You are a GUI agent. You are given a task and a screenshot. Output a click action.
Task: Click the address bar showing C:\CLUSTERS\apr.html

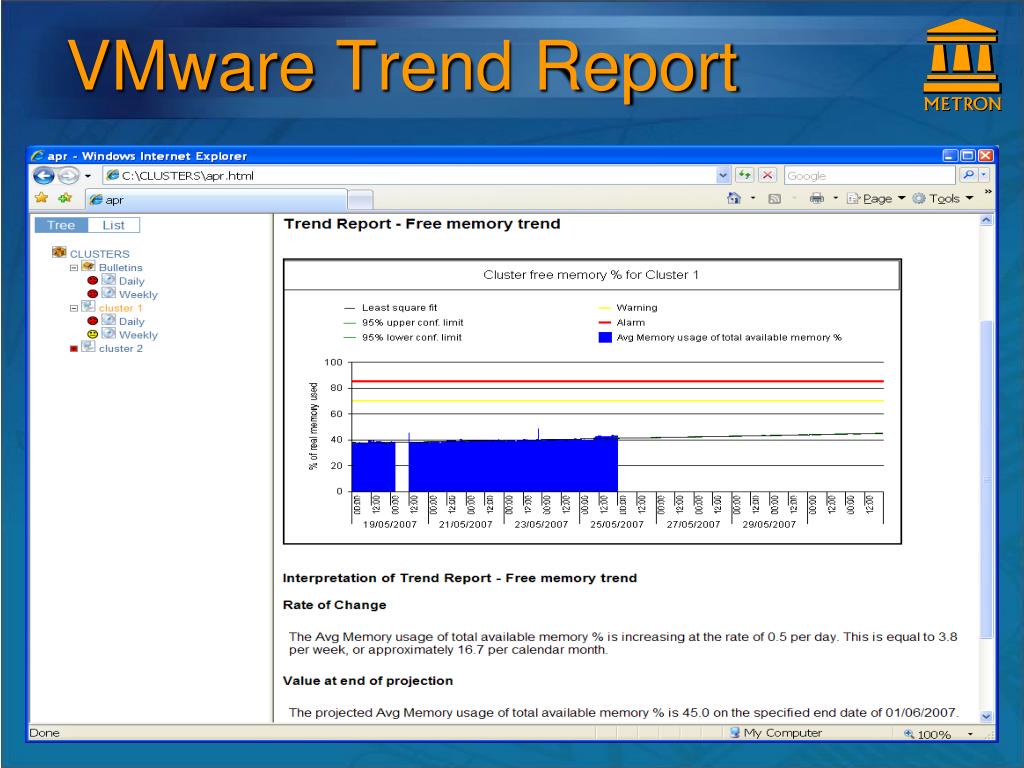pyautogui.click(x=409, y=176)
